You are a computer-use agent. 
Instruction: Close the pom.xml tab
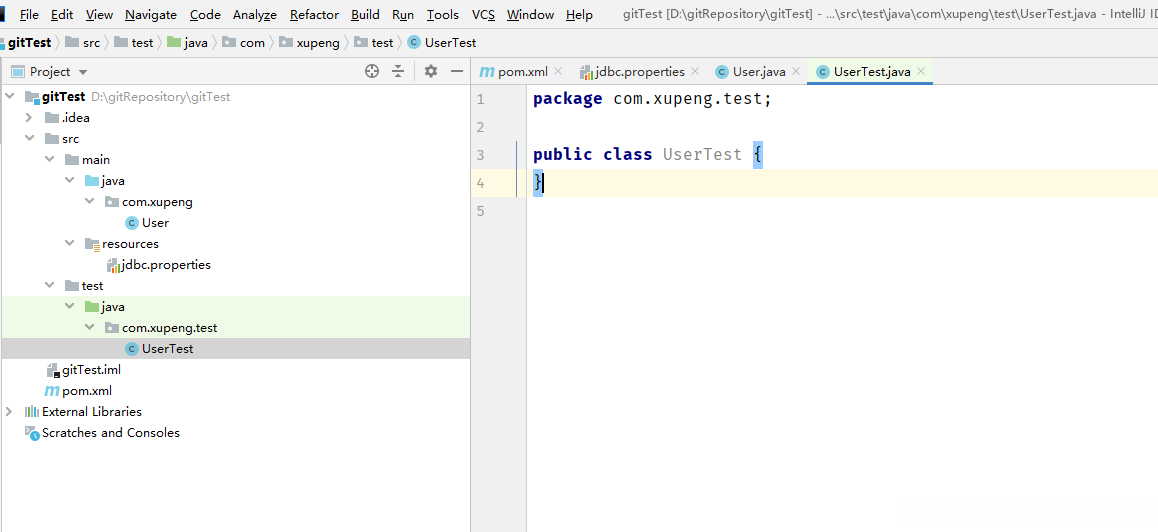(558, 72)
